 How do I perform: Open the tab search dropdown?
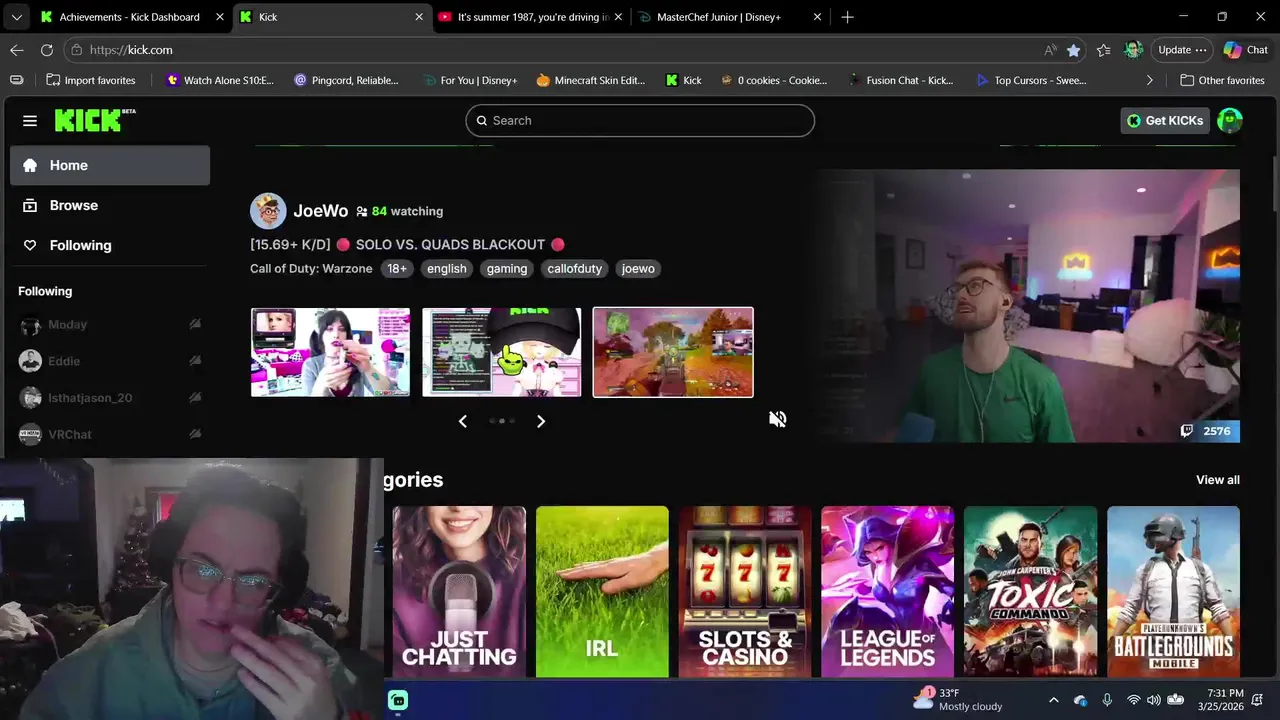16,17
